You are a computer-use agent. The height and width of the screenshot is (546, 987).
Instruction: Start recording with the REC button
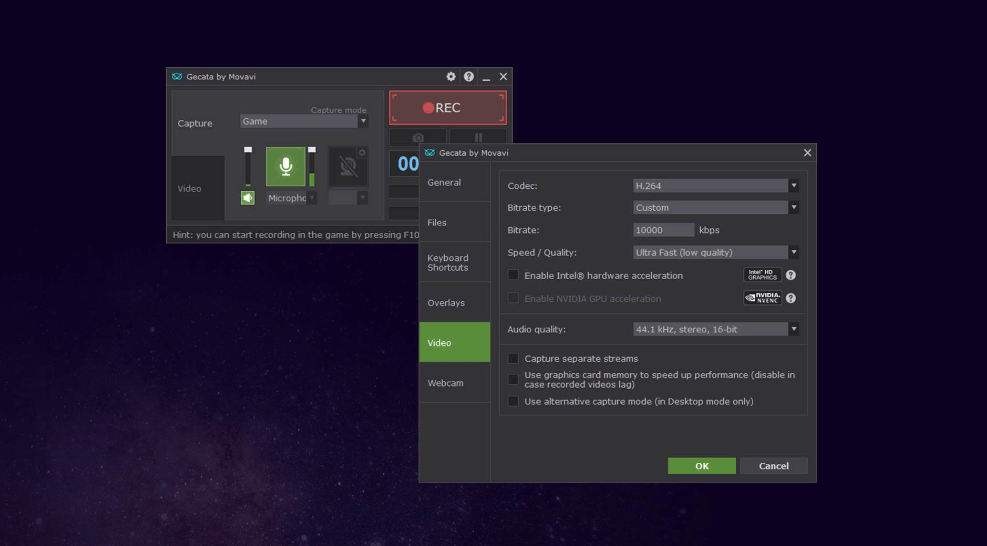pos(448,108)
